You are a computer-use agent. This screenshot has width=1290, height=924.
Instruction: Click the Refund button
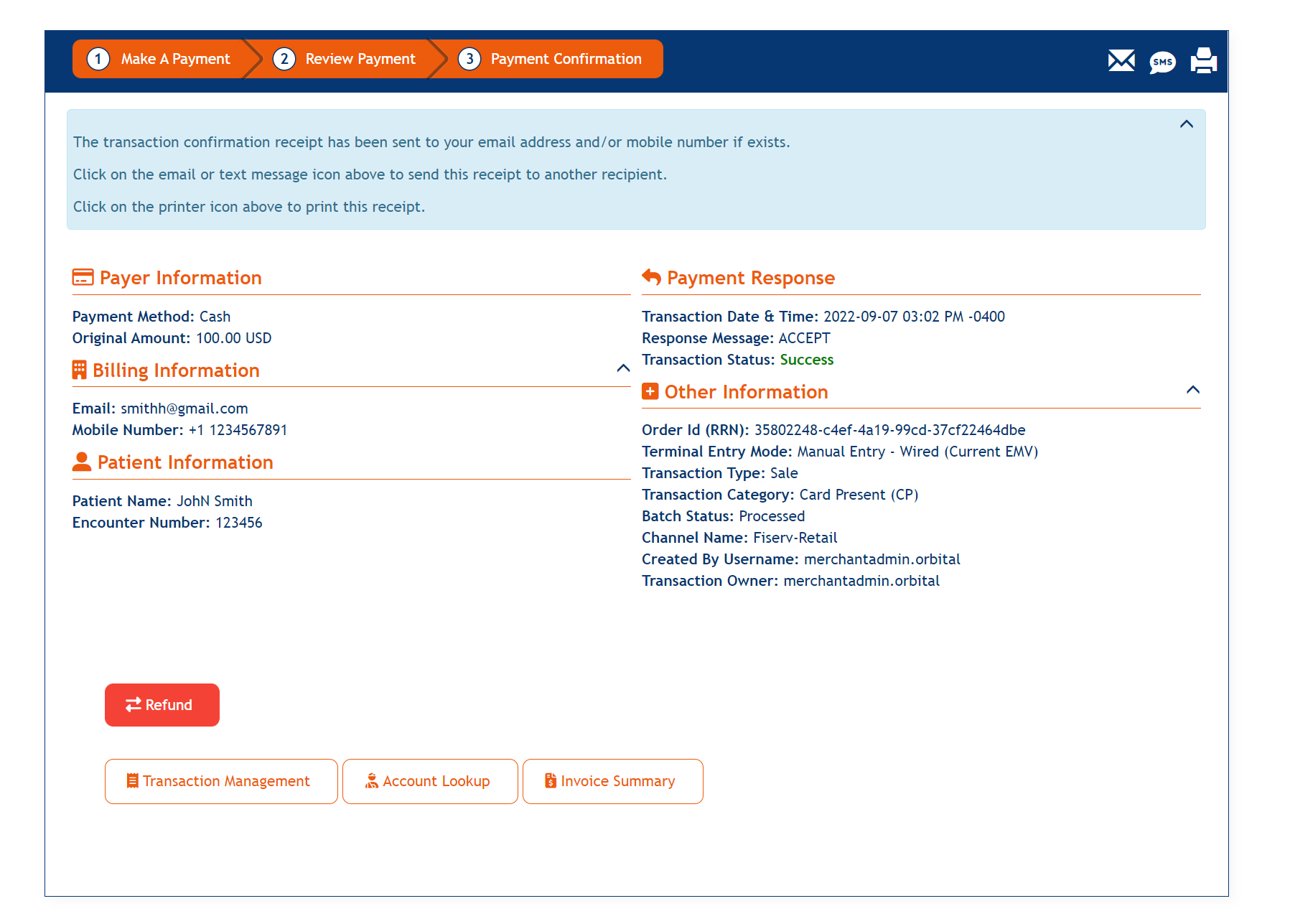162,704
